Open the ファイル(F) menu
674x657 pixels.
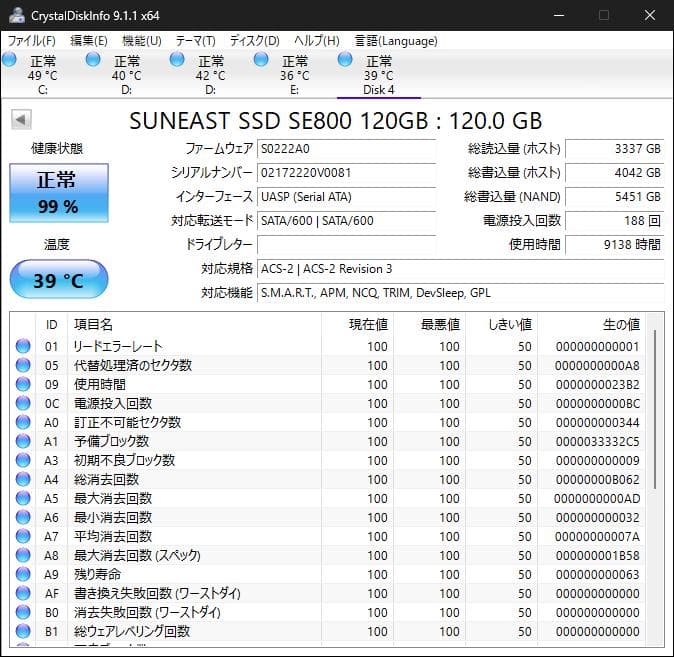32,41
